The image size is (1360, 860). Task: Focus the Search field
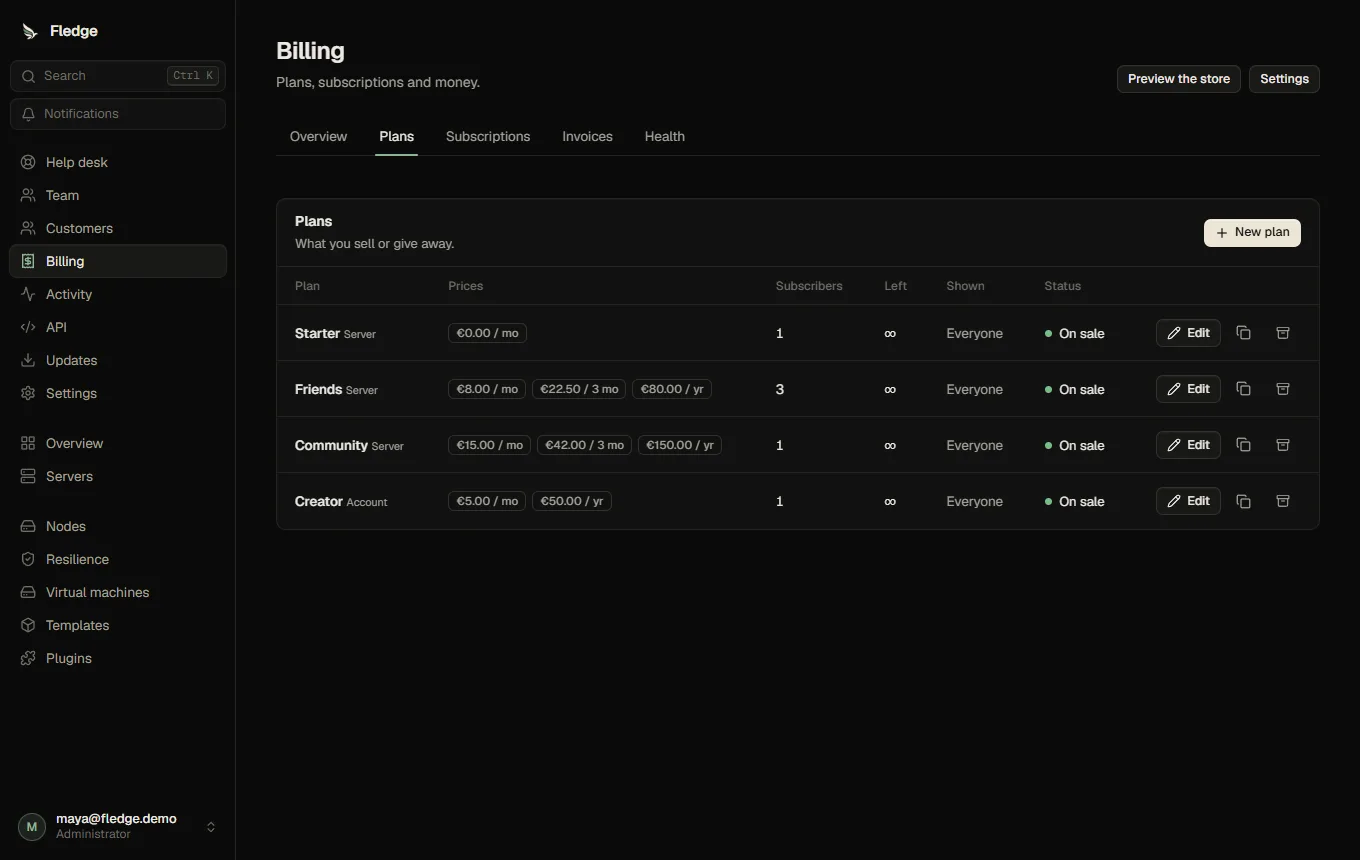pos(118,76)
